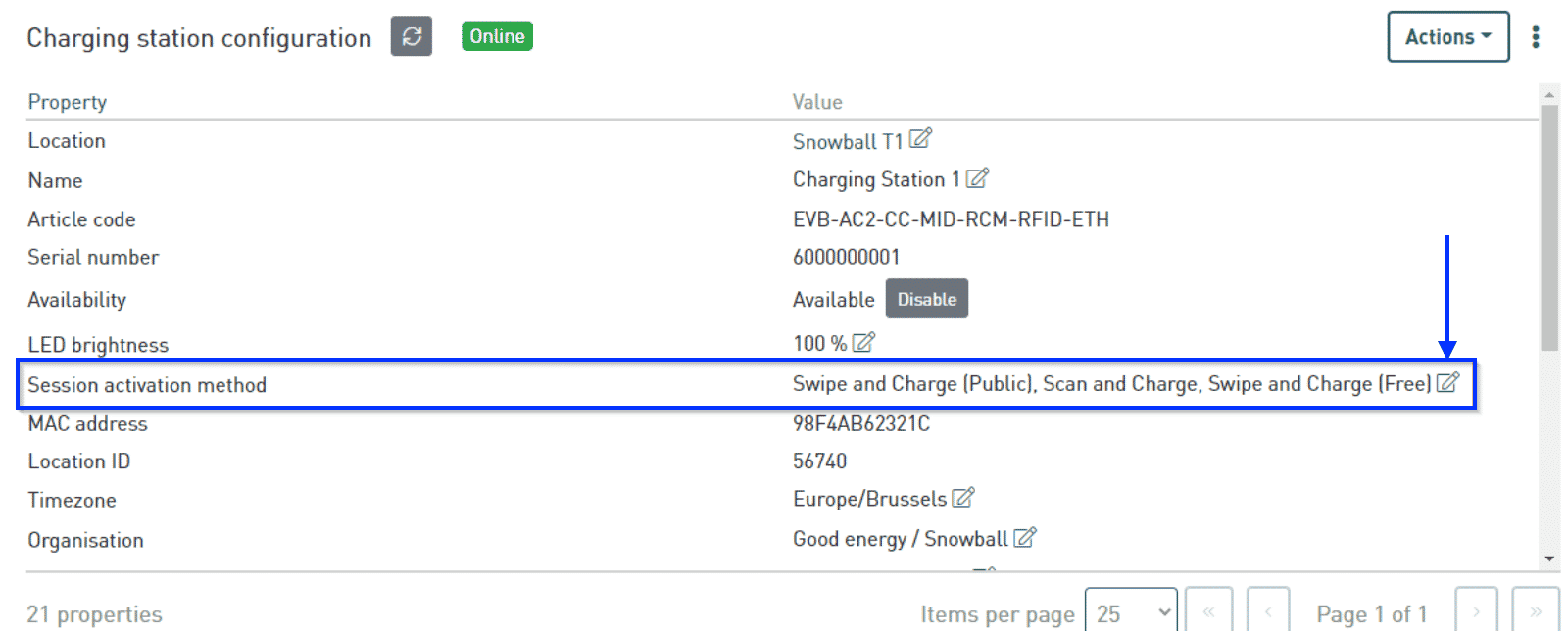Click the Availability property label
This screenshot has height=631, width=1568.
tap(76, 300)
